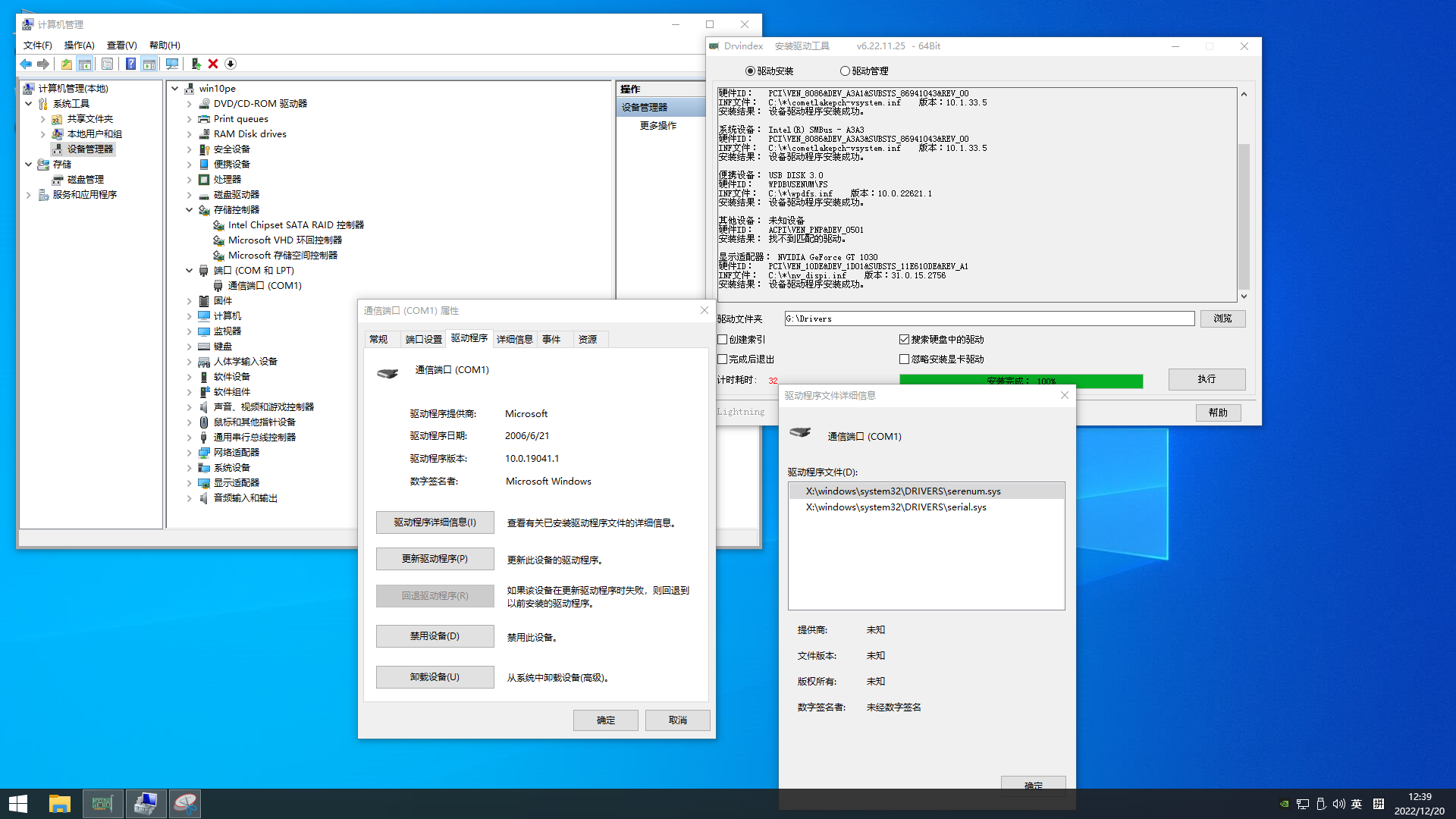Click 更新驱动程序(P) button

coord(435,559)
